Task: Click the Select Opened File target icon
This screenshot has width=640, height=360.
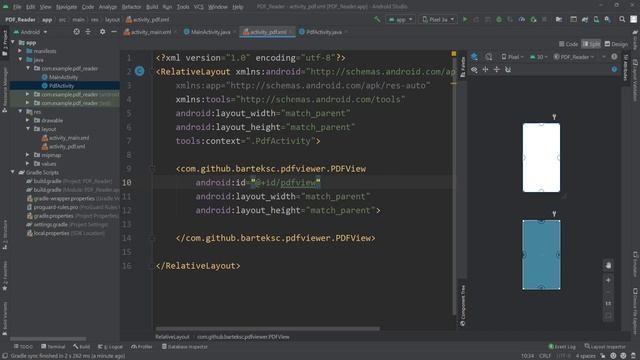Action: 76,31
